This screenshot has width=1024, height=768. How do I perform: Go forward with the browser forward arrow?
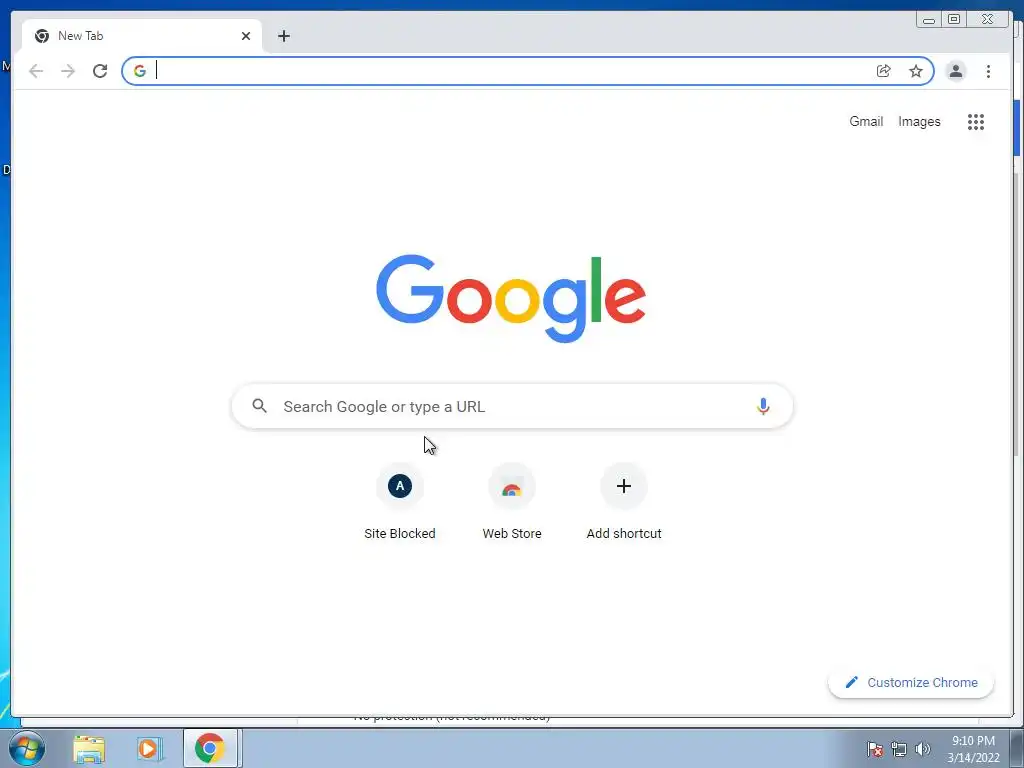pos(68,71)
